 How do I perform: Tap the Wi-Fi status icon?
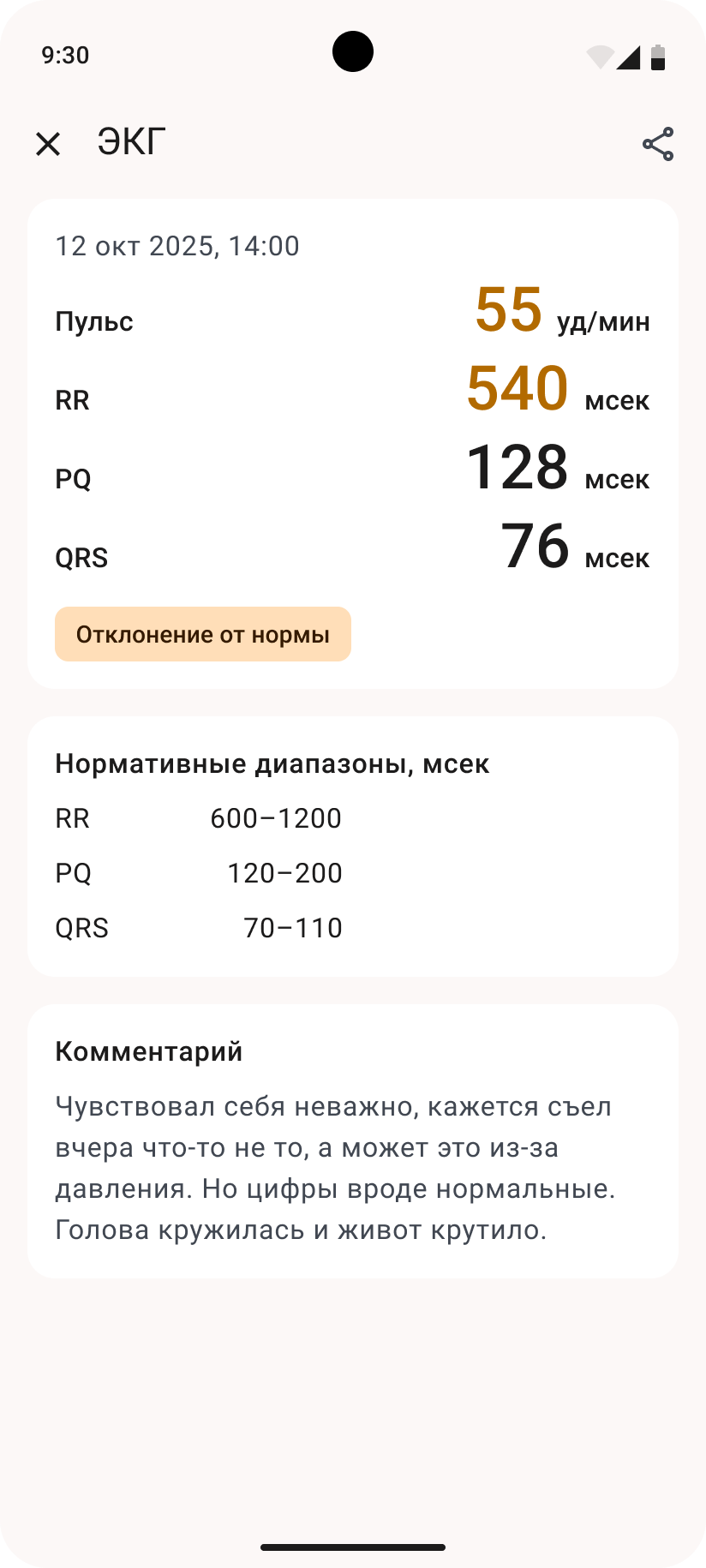coord(599,57)
